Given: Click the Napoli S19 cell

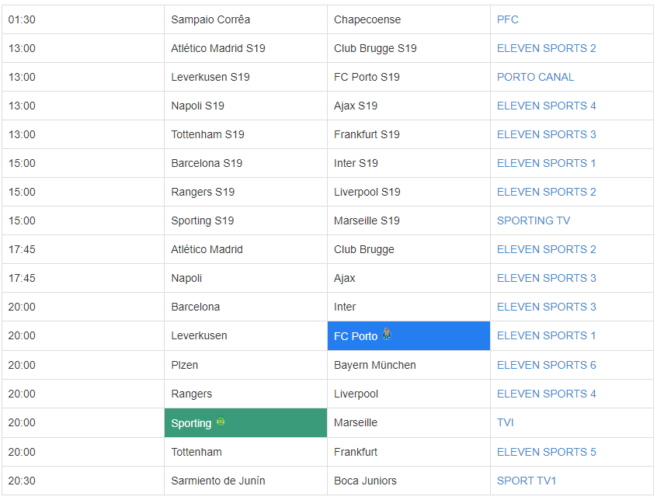Looking at the screenshot, I should (246, 106).
